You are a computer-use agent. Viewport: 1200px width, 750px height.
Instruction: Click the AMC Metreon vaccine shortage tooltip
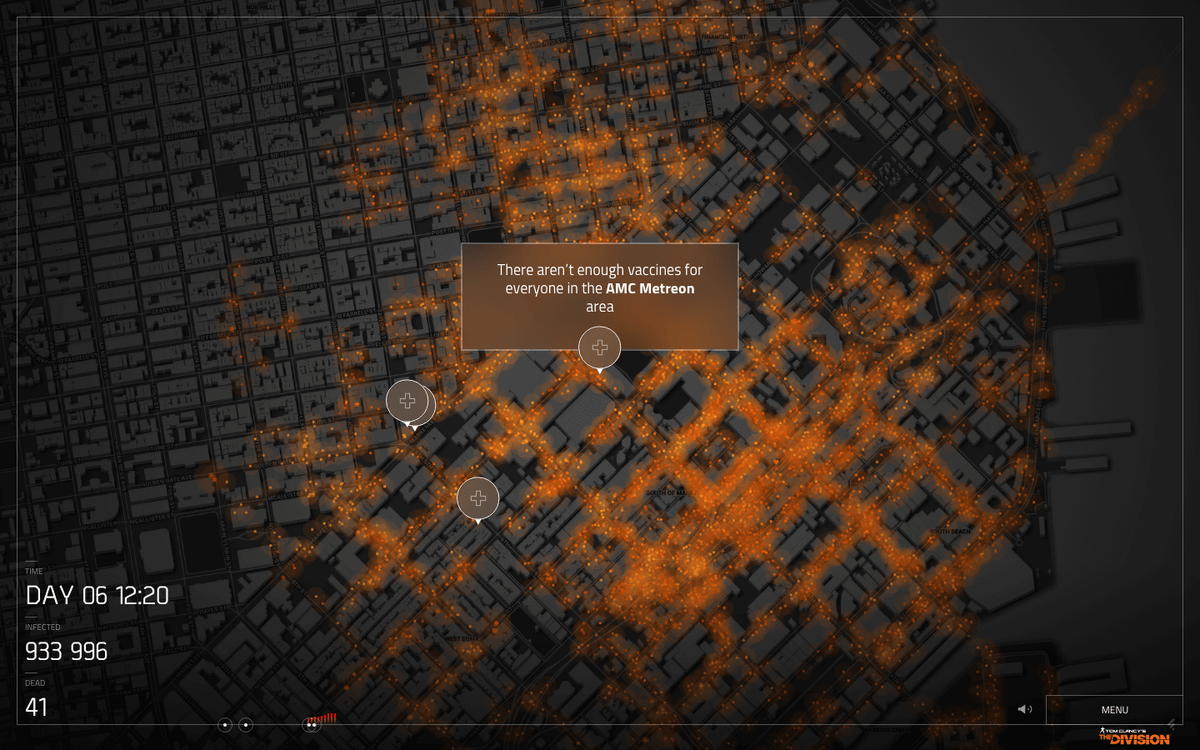point(599,296)
